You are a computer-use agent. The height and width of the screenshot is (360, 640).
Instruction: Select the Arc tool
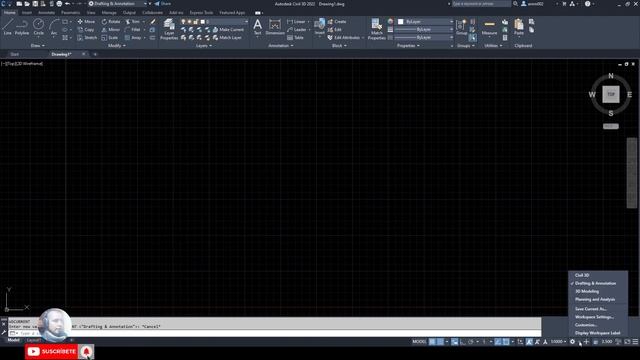point(54,27)
